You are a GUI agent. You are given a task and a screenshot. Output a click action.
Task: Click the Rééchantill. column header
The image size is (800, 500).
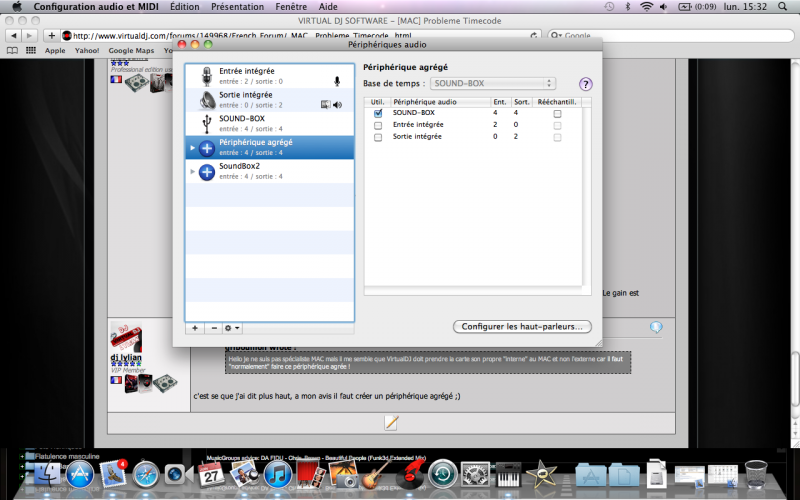click(557, 102)
